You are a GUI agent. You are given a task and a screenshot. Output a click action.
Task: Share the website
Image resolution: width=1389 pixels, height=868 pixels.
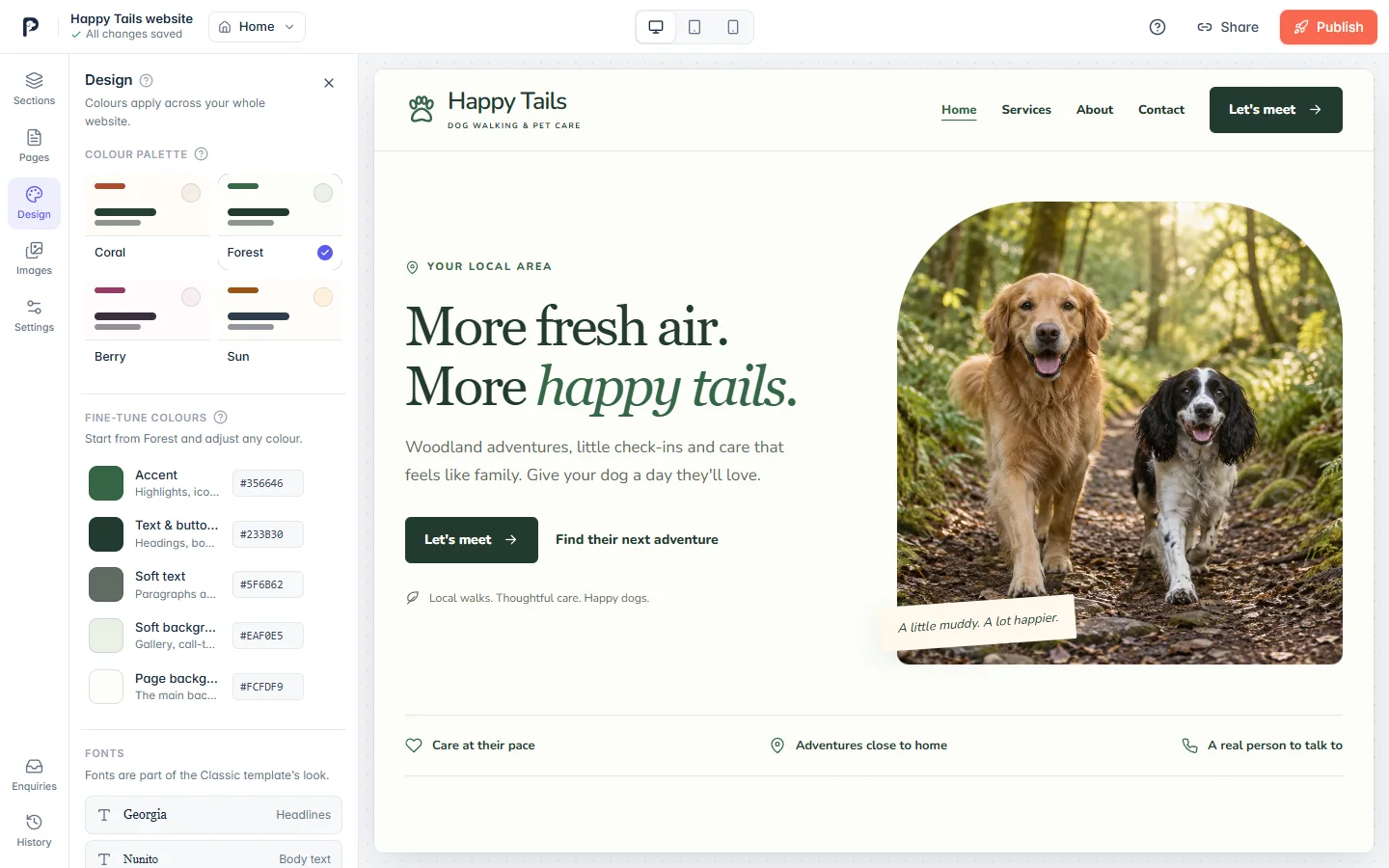[x=1228, y=27]
